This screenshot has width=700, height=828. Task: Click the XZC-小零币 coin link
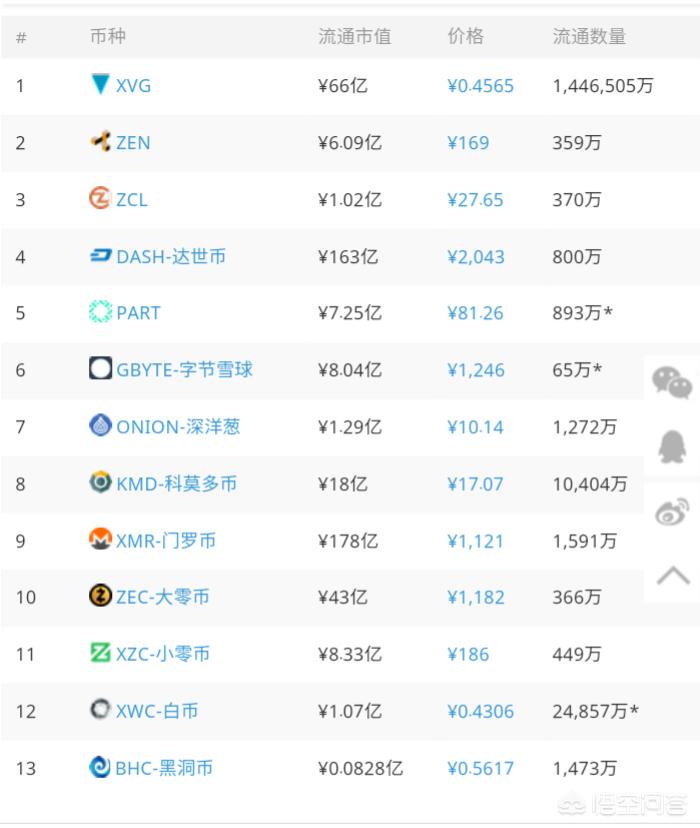click(x=163, y=654)
